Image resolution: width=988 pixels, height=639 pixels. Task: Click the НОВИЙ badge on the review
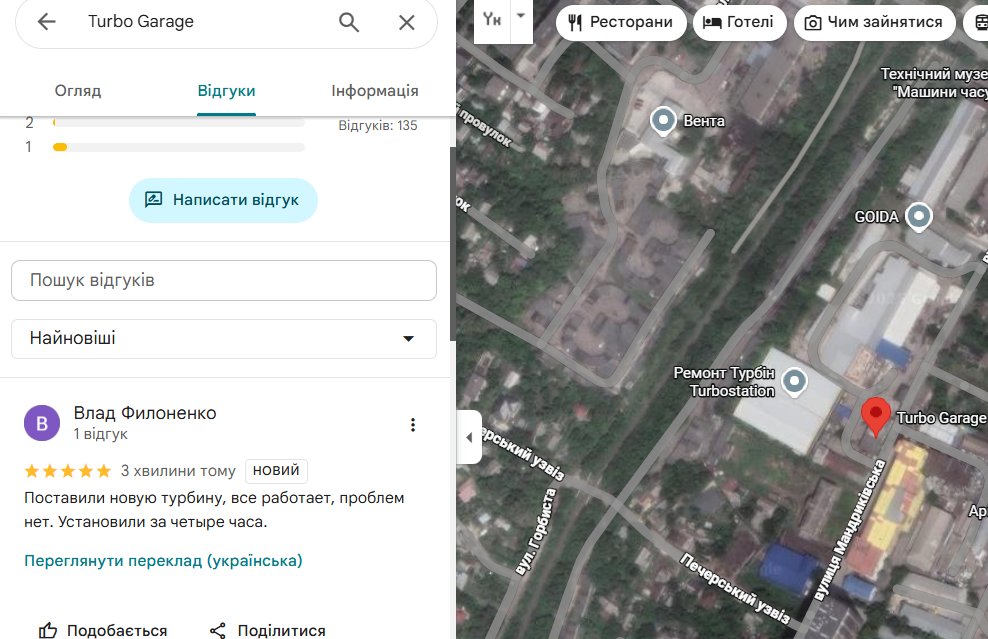[x=276, y=471]
